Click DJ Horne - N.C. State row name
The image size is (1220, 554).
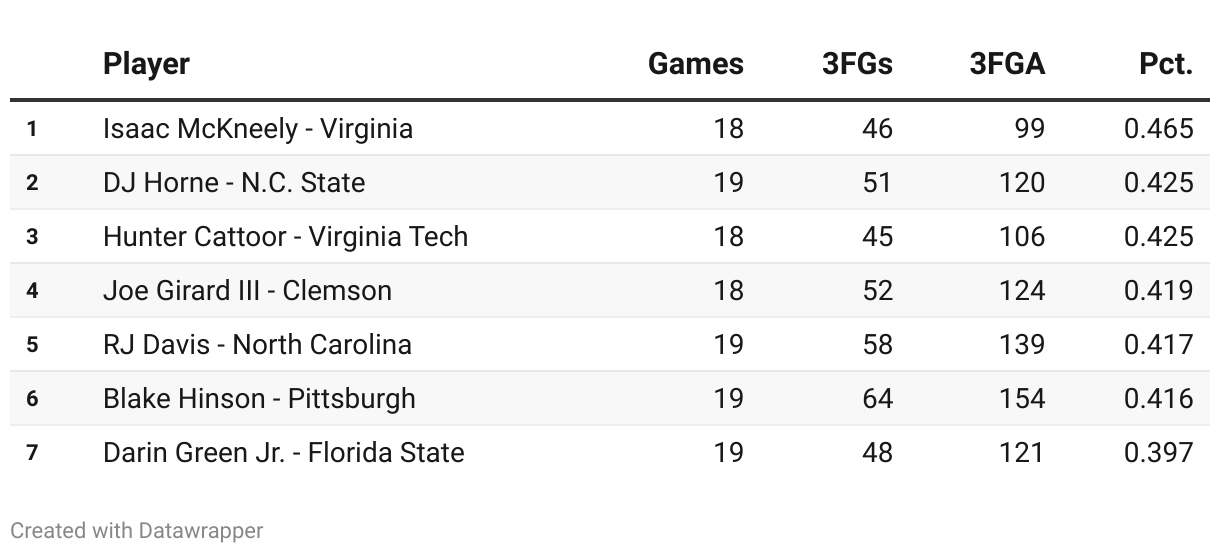(234, 183)
